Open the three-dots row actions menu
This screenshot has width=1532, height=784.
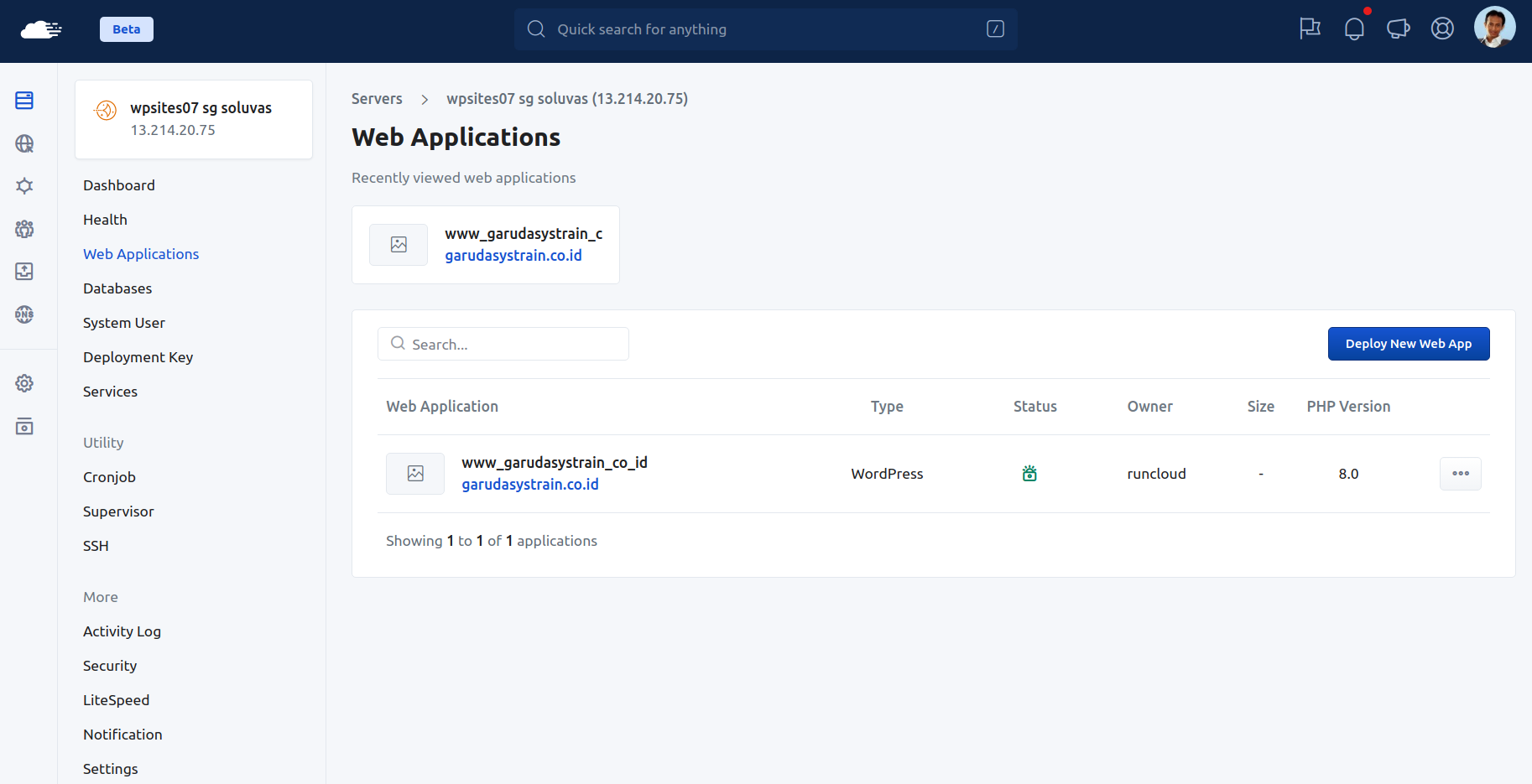(x=1461, y=474)
